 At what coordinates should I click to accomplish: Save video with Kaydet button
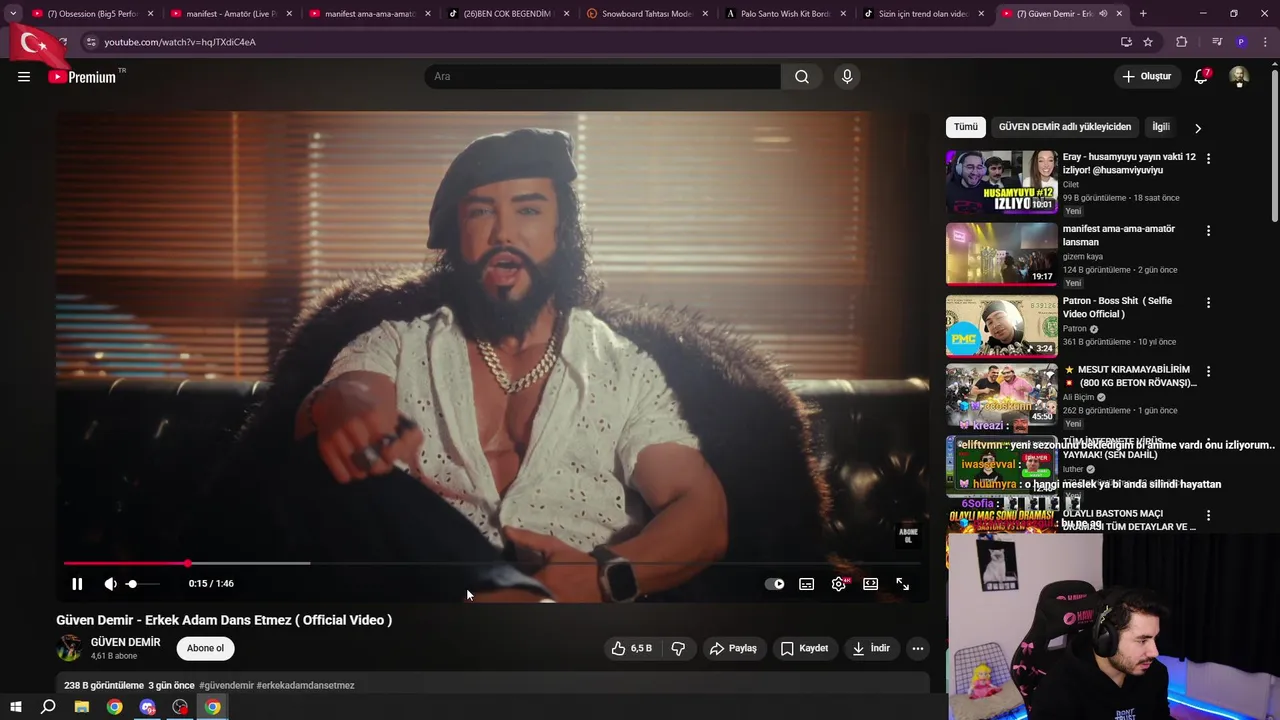click(x=804, y=648)
